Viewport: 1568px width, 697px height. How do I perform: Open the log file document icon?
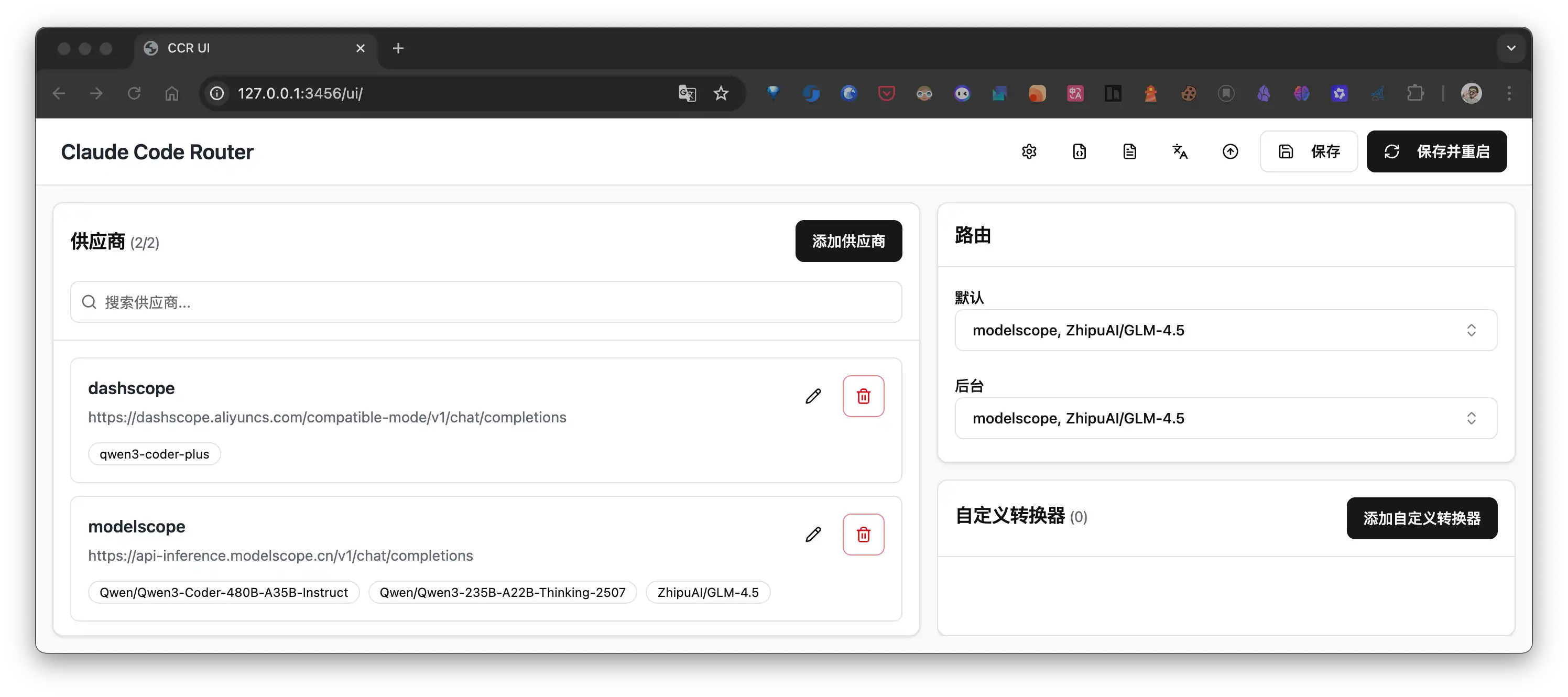(1129, 151)
